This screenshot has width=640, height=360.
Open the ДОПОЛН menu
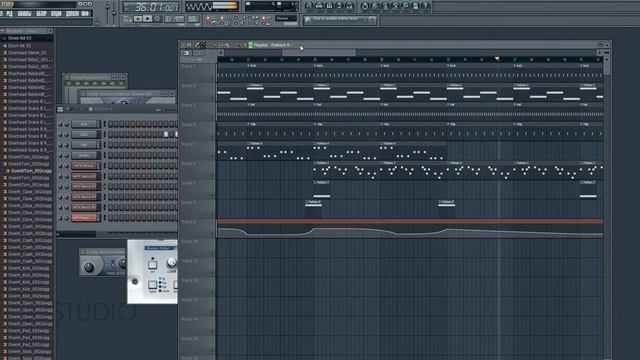(x=72, y=13)
